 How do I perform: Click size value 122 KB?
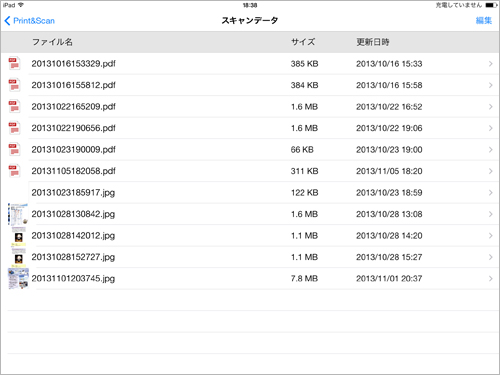pos(304,193)
